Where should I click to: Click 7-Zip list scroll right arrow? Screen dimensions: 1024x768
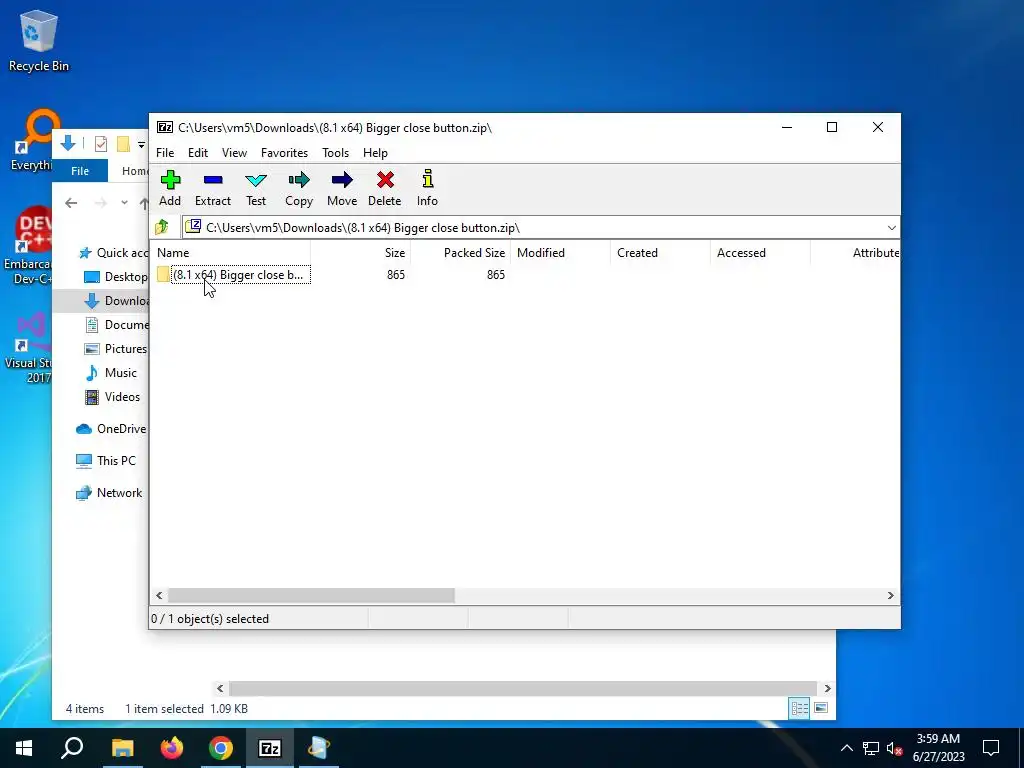click(891, 596)
